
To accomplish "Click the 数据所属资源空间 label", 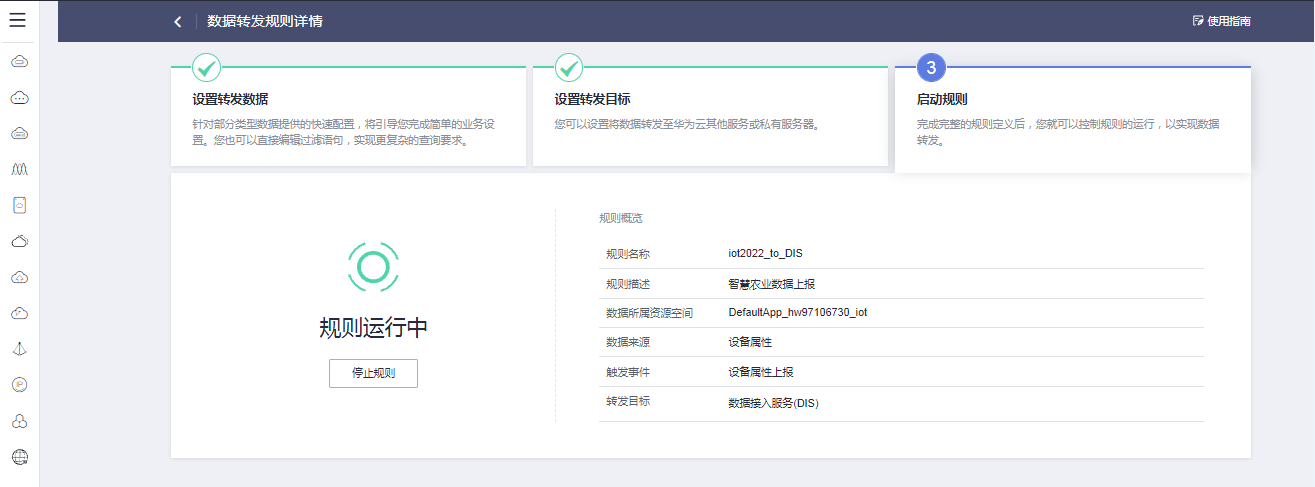I will coord(650,313).
